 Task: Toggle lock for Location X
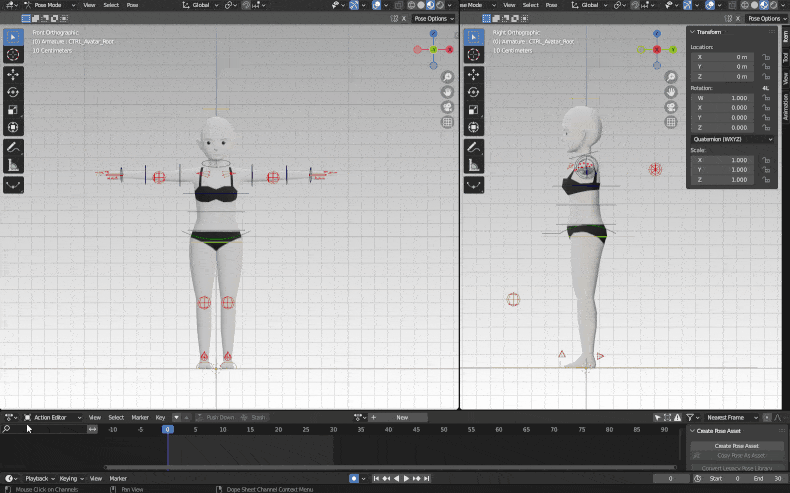[x=766, y=57]
